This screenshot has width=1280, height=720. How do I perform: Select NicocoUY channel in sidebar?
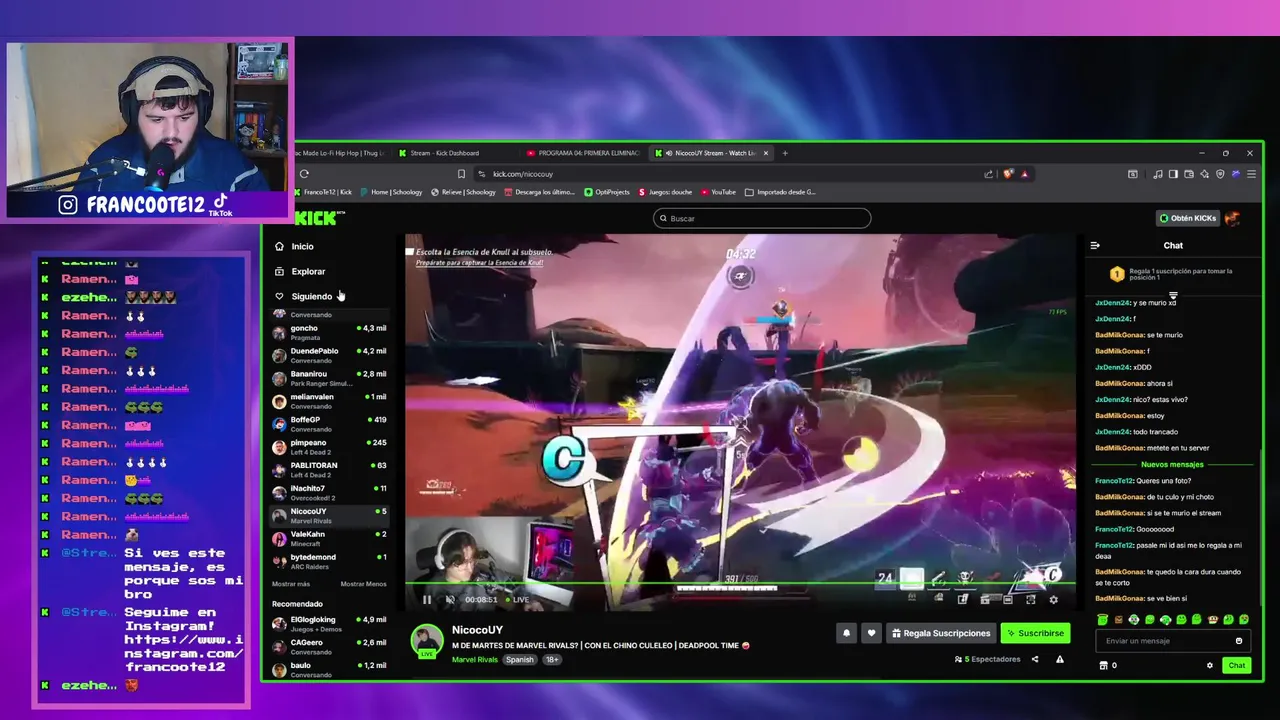(x=329, y=516)
